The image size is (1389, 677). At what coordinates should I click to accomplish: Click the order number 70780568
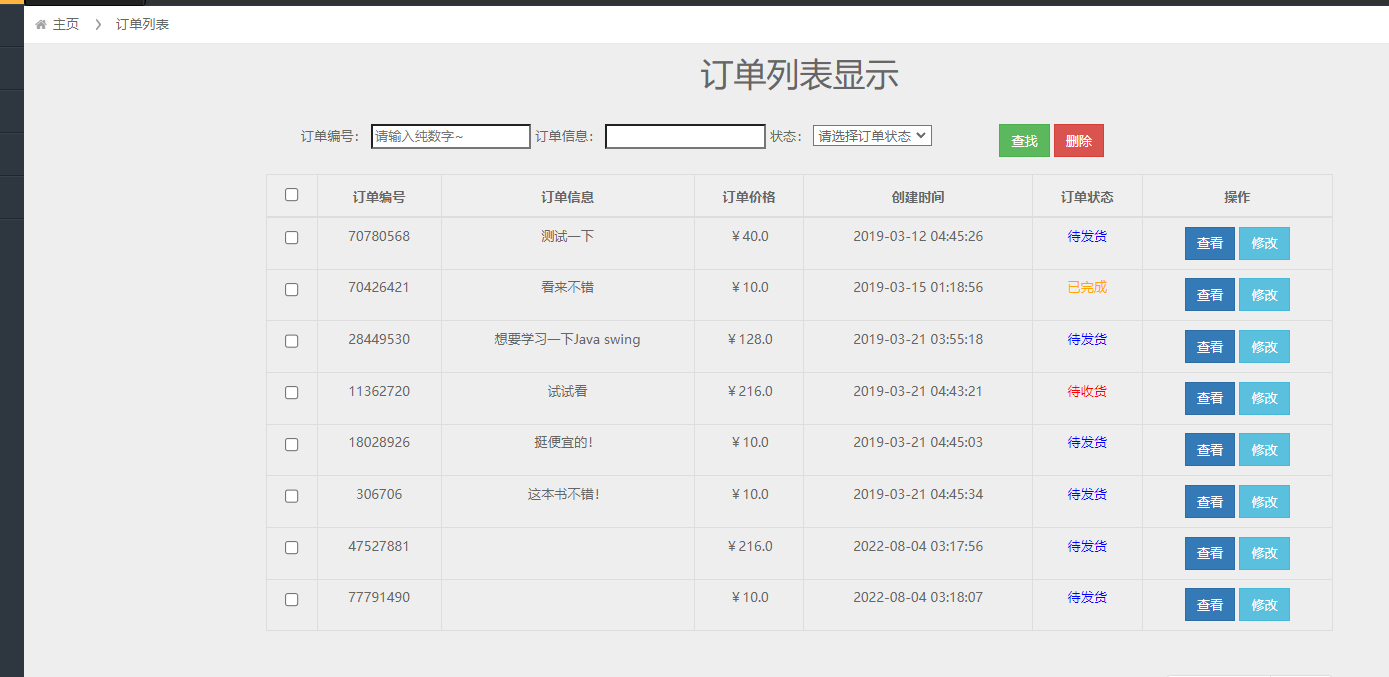pyautogui.click(x=379, y=236)
